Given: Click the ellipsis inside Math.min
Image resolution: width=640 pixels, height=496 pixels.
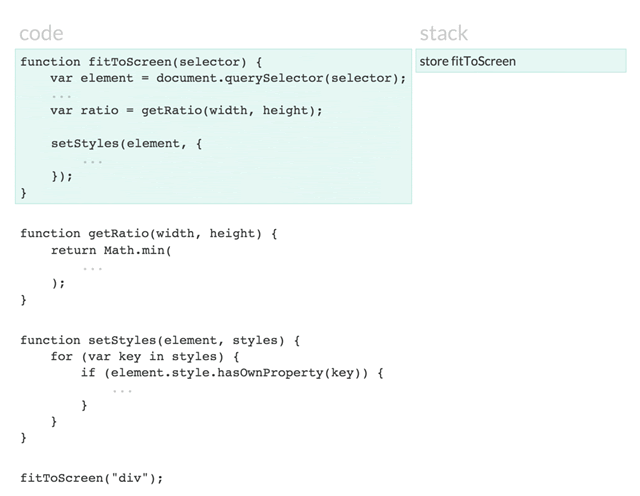Looking at the screenshot, I should 93,269.
